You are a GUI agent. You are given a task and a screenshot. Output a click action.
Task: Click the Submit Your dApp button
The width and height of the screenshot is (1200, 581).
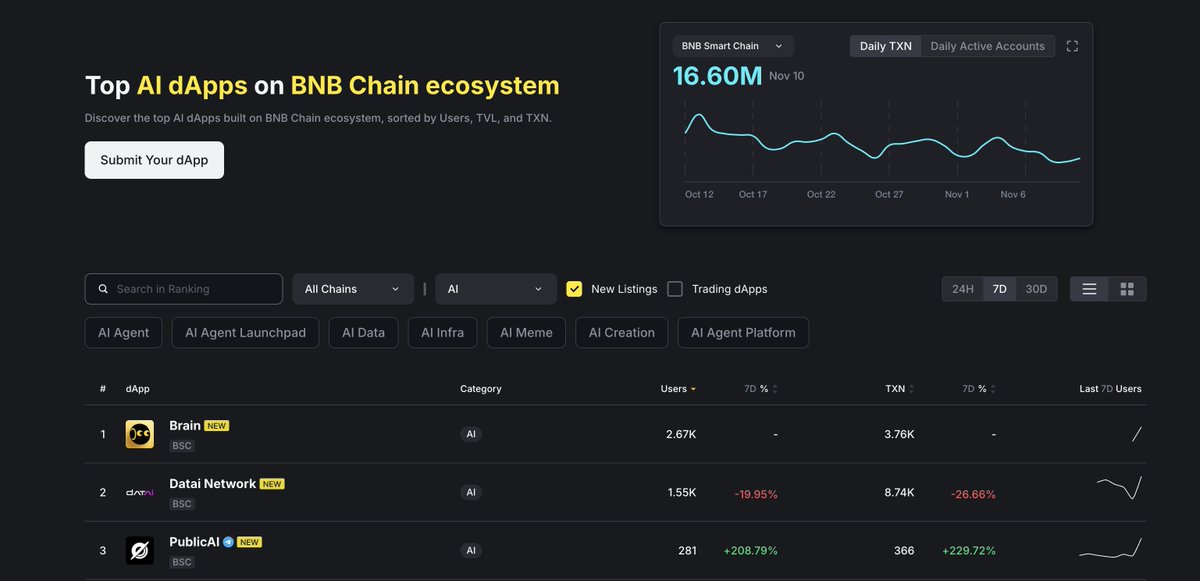click(154, 159)
